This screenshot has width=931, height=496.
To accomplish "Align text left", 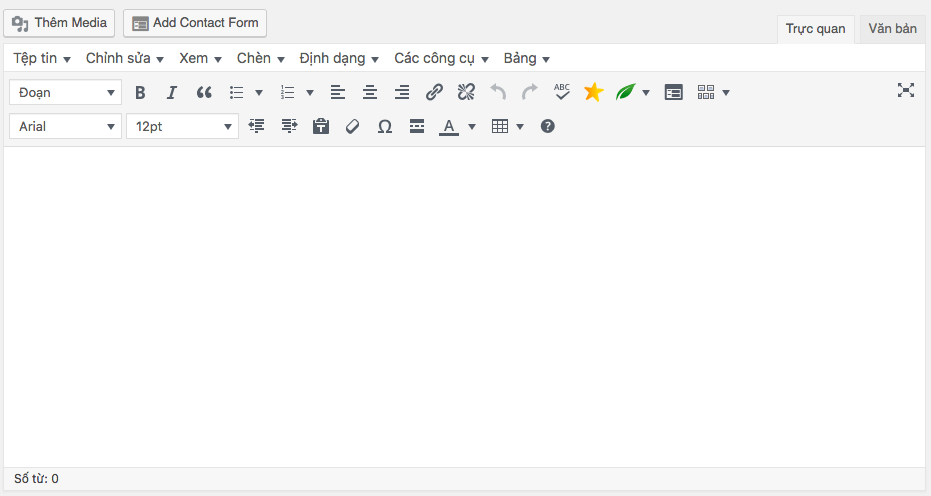I will [x=338, y=93].
